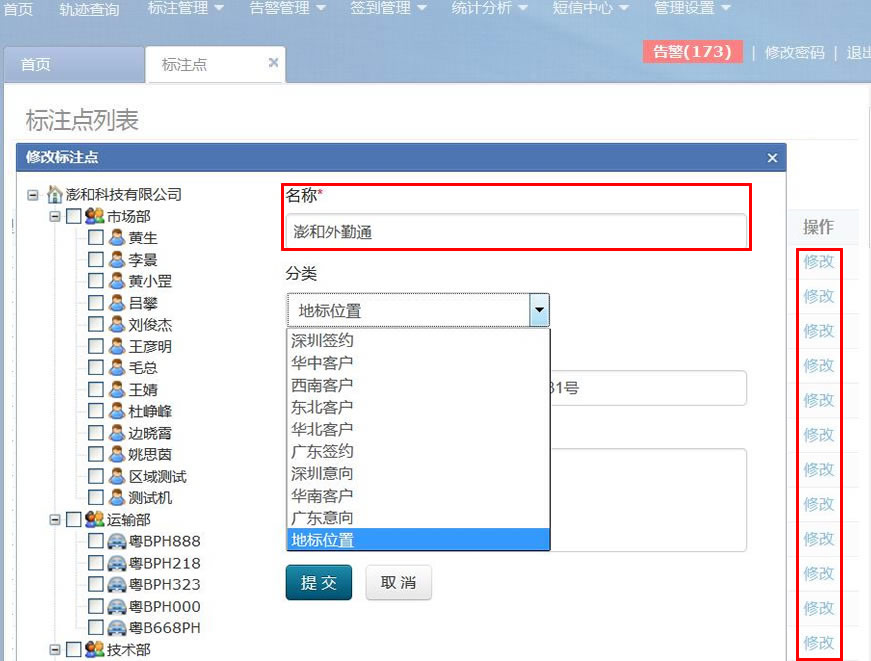Screen dimensions: 871x661
Task: Open the 告警管理 dropdown menu
Action: [x=287, y=8]
